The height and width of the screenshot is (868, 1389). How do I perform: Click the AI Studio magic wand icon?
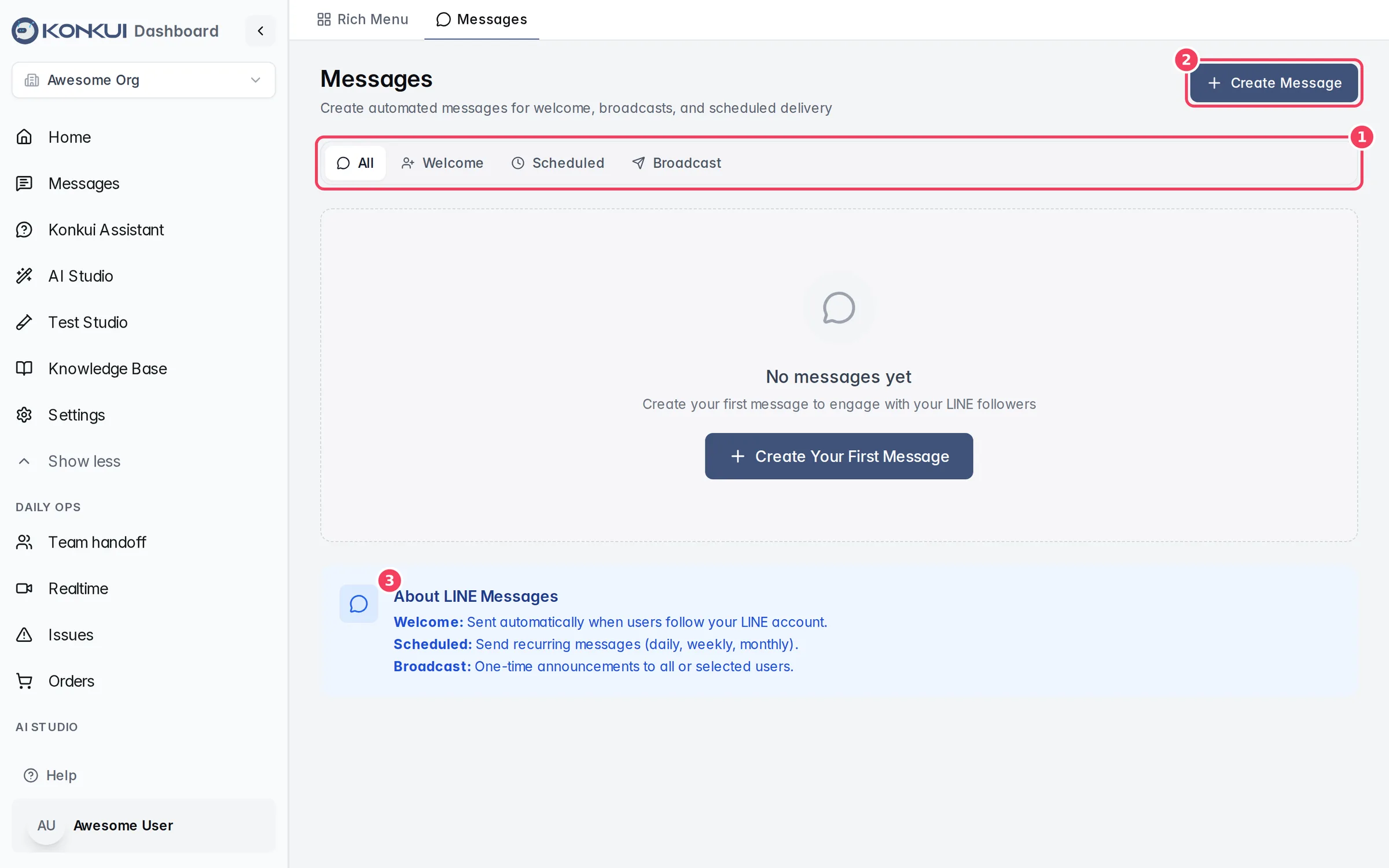[x=24, y=276]
